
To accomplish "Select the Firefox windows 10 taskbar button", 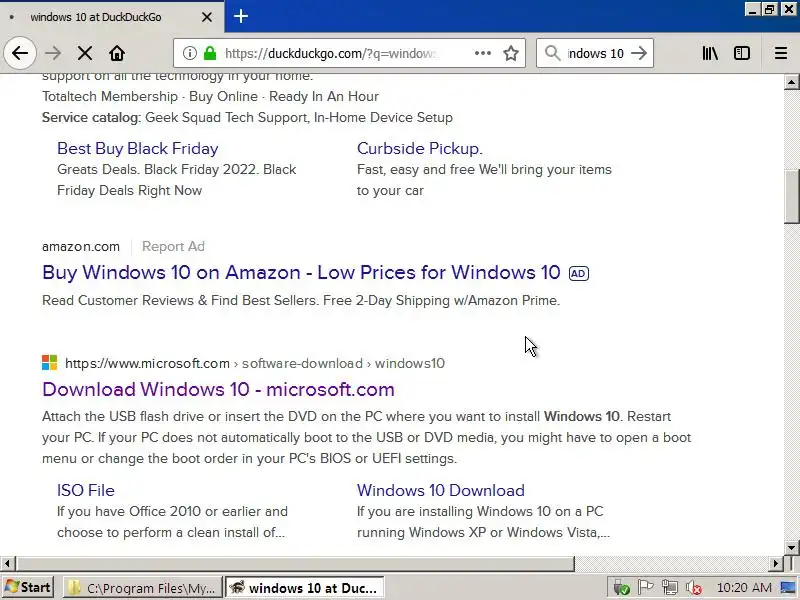I will point(305,588).
